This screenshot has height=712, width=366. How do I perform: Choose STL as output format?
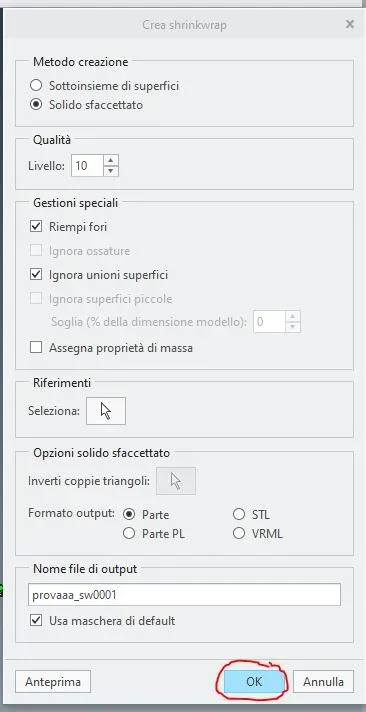(x=239, y=514)
